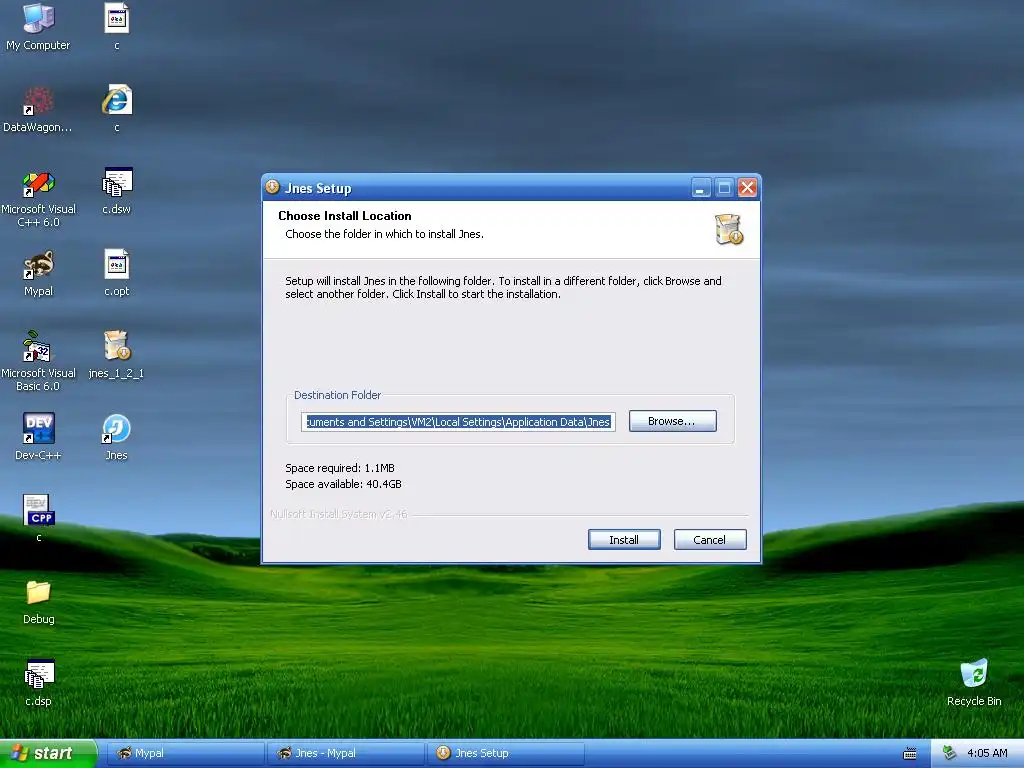The width and height of the screenshot is (1024, 768).
Task: Click the installer box icon in setup header
Action: click(729, 229)
